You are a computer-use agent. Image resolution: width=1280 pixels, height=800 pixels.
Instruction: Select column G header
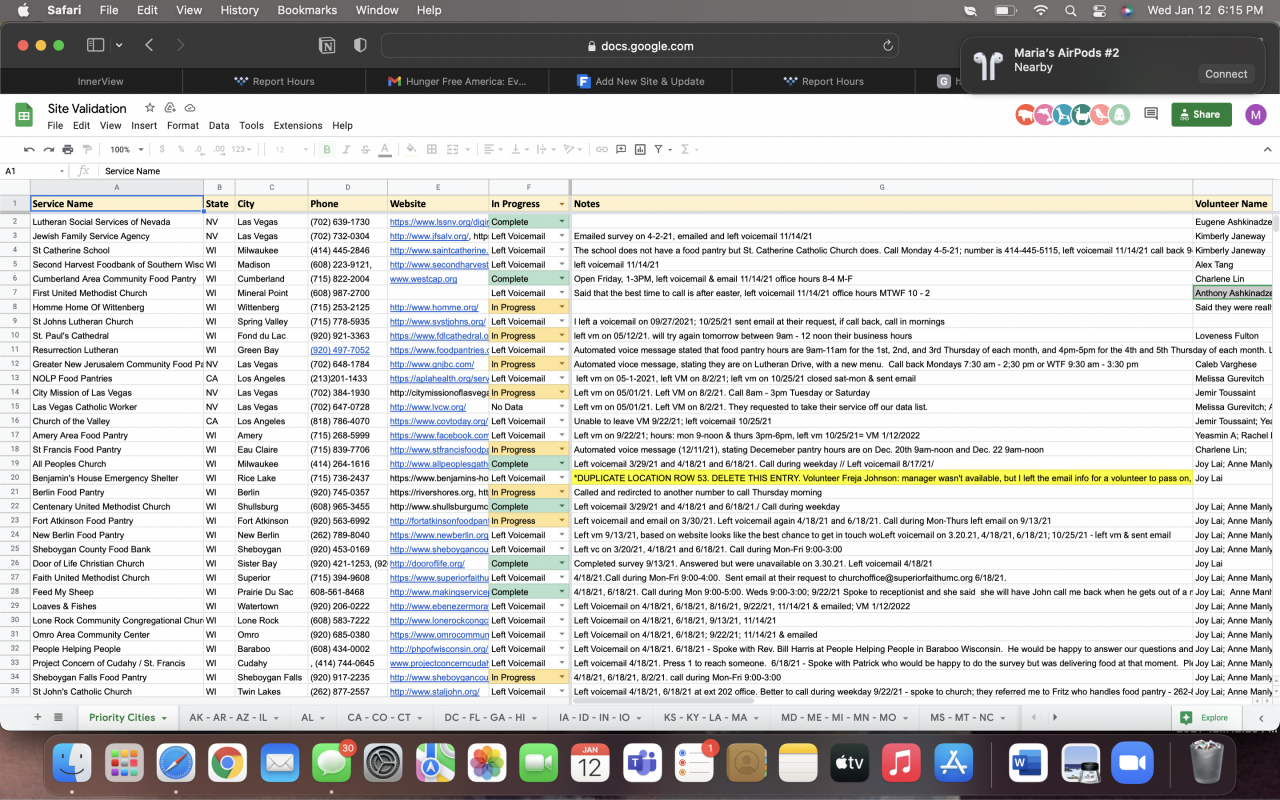(x=882, y=187)
